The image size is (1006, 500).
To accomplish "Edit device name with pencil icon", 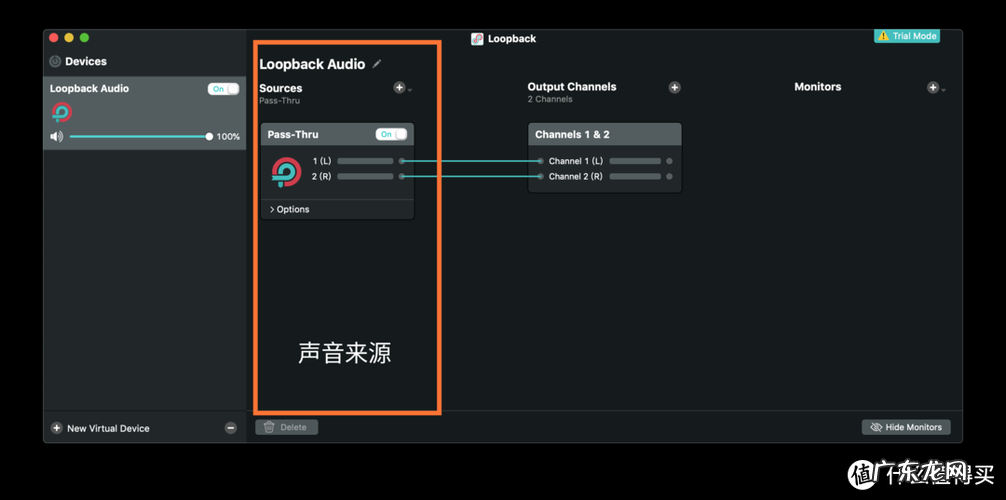I will pyautogui.click(x=377, y=64).
